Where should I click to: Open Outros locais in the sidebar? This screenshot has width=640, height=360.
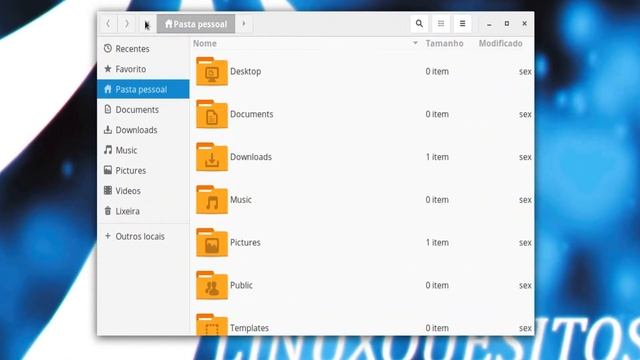(x=143, y=236)
